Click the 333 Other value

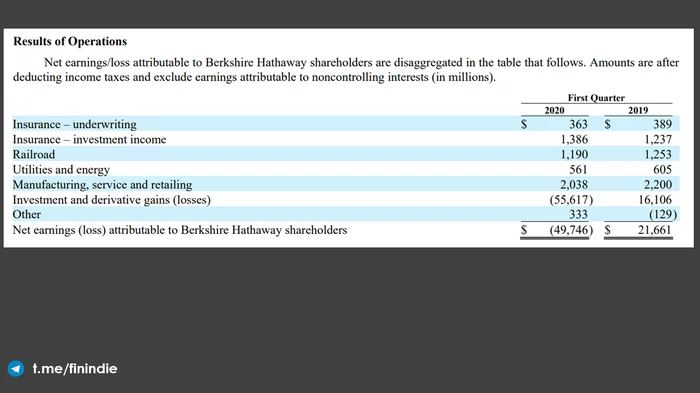[x=578, y=214]
